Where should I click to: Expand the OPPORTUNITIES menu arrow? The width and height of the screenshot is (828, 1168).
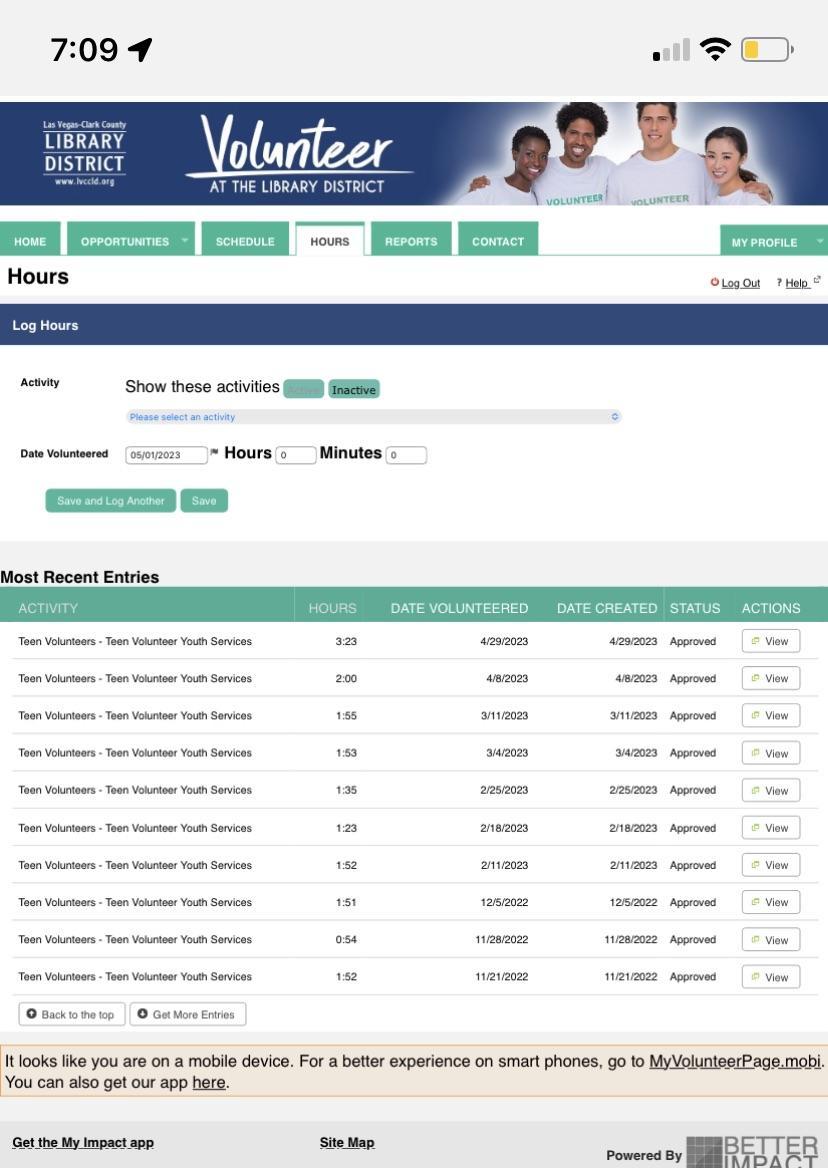click(x=184, y=240)
